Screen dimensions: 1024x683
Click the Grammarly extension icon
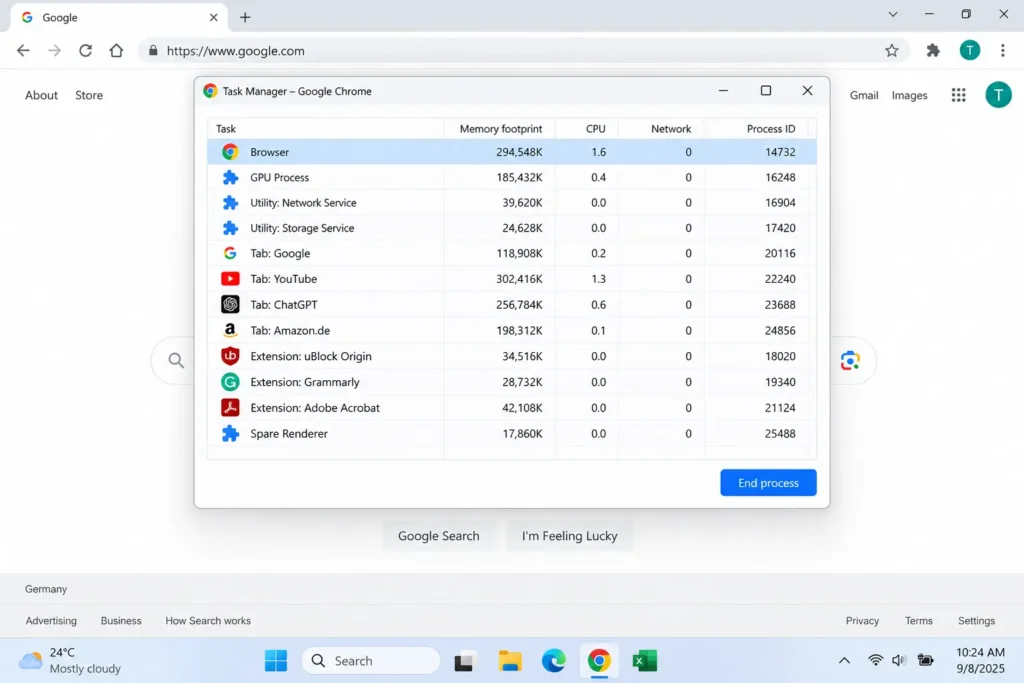pos(230,382)
